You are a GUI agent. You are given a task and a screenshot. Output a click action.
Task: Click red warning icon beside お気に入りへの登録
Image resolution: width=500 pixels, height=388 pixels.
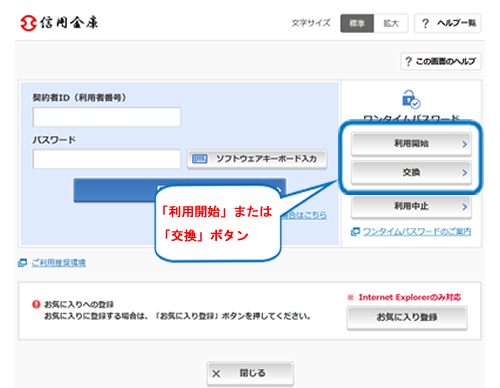pos(36,304)
